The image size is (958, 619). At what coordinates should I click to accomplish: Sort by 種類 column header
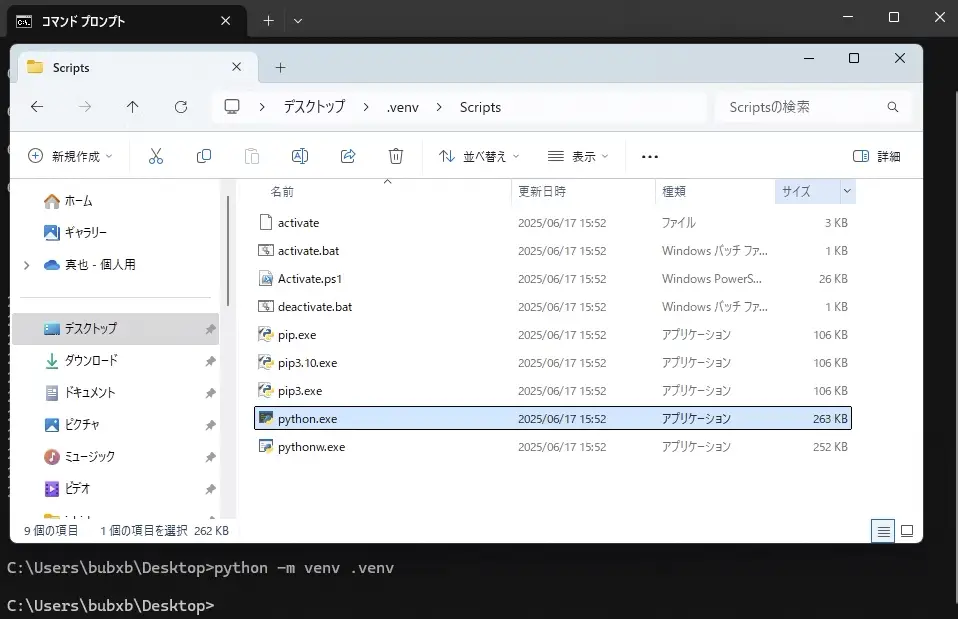[x=674, y=191]
